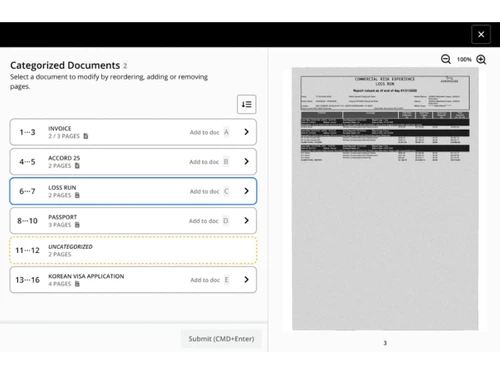Expand the Korean Visa Application chevron
The height and width of the screenshot is (375, 500).
click(x=246, y=280)
